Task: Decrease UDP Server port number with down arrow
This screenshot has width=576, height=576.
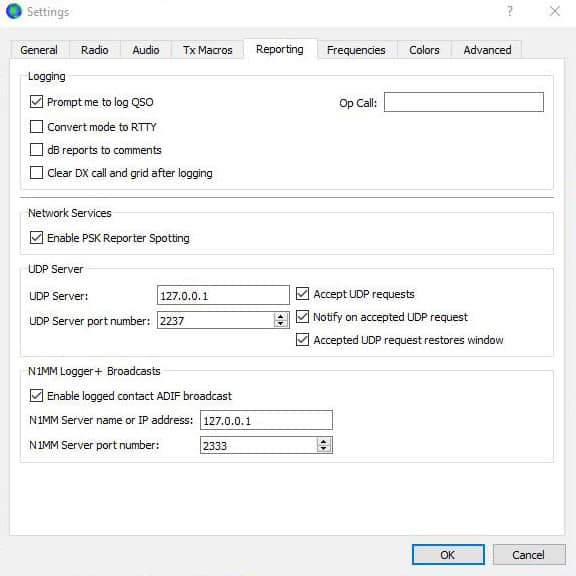Action: [281, 324]
